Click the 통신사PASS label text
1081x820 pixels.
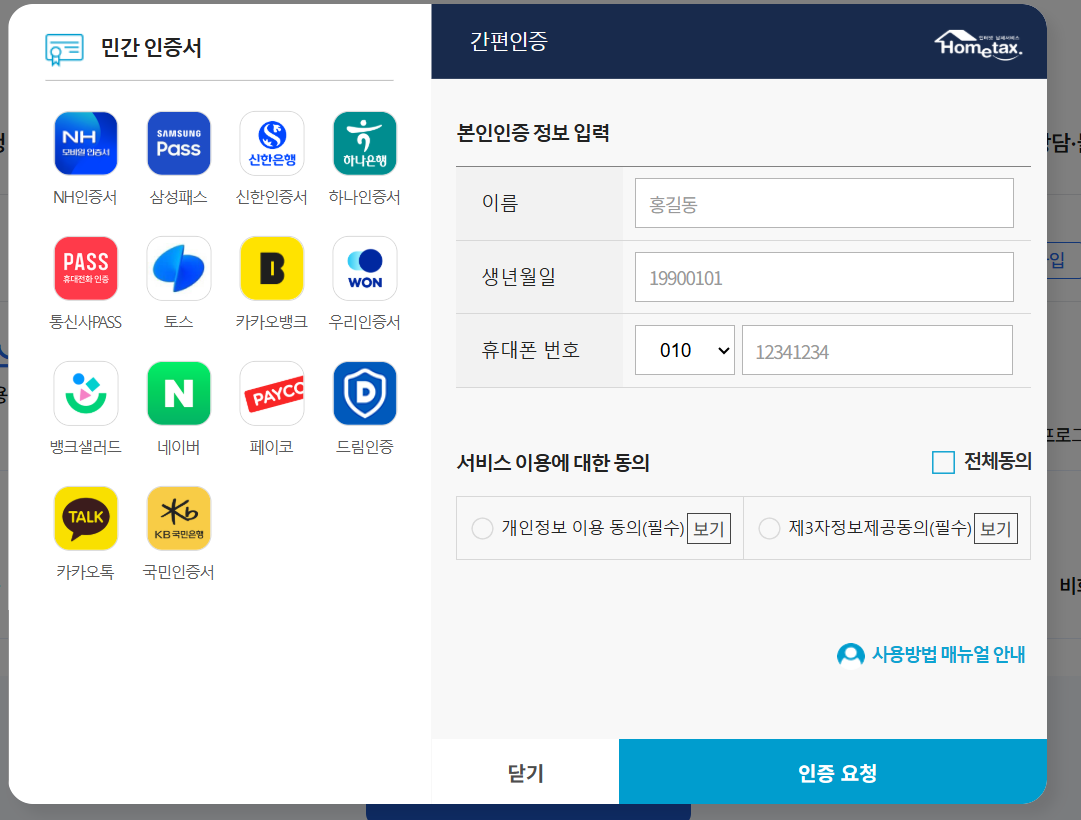(x=85, y=322)
